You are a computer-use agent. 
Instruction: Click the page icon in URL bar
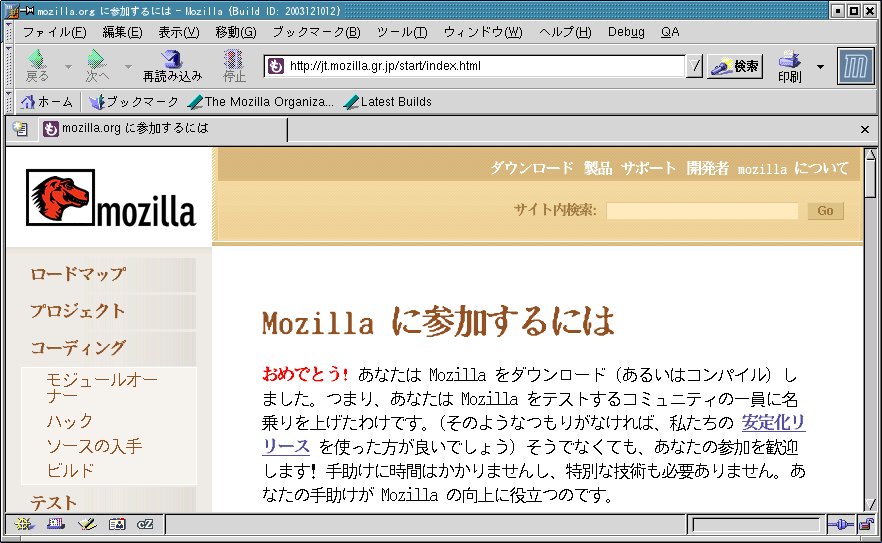coord(276,66)
